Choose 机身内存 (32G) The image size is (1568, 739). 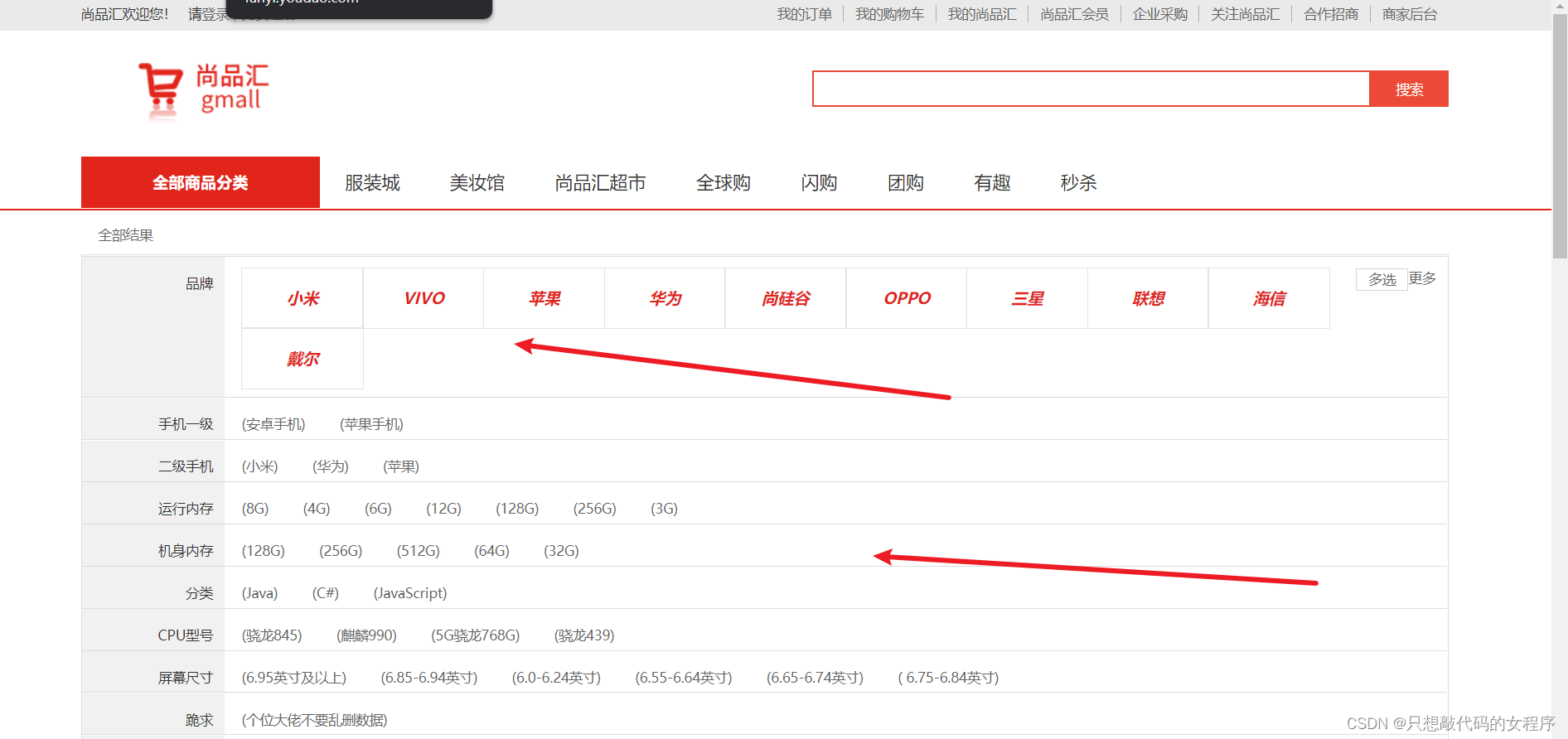pos(561,551)
